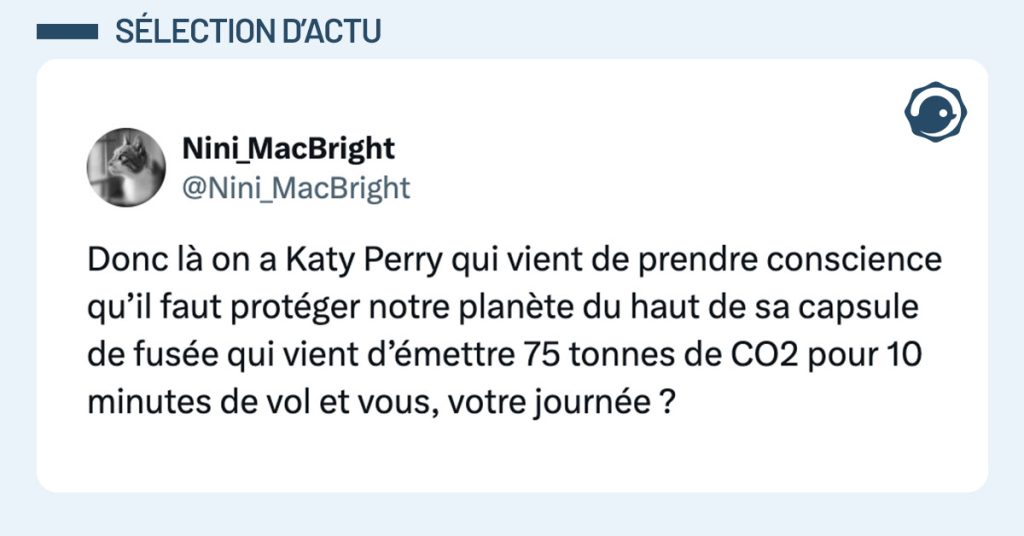Open the cat profile picture avatar
Viewport: 1024px width, 536px height.
point(126,167)
